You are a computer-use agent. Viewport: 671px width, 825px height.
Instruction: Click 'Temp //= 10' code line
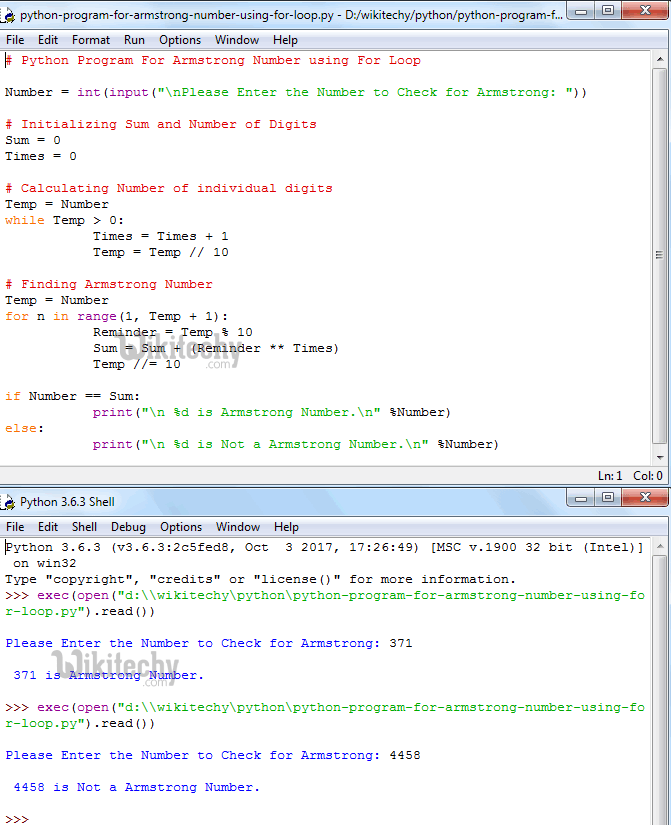pyautogui.click(x=137, y=364)
